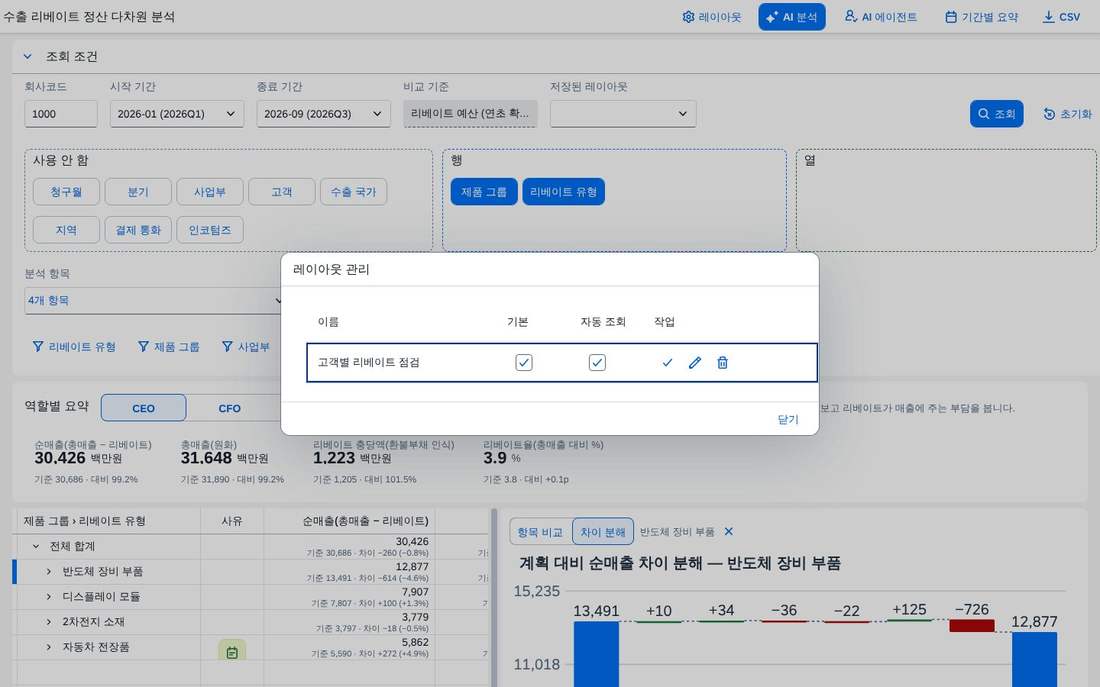Open 기간별 요약 calendar view
Viewport: 1100px width, 687px height.
[x=981, y=17]
